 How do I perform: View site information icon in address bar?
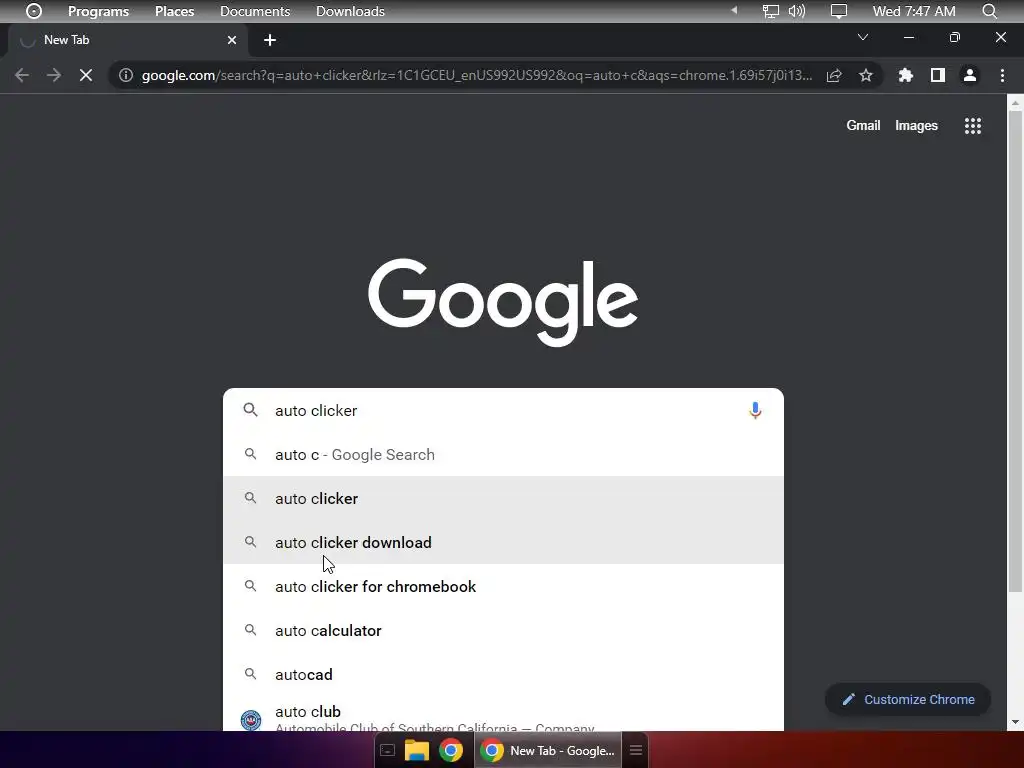tap(126, 75)
